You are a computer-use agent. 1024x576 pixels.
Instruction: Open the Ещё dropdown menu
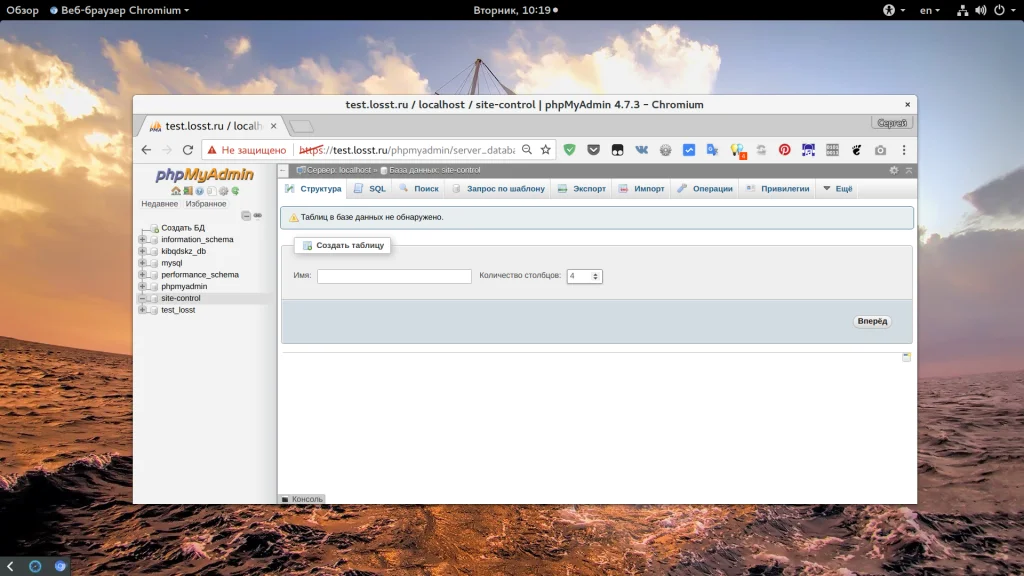pyautogui.click(x=837, y=188)
